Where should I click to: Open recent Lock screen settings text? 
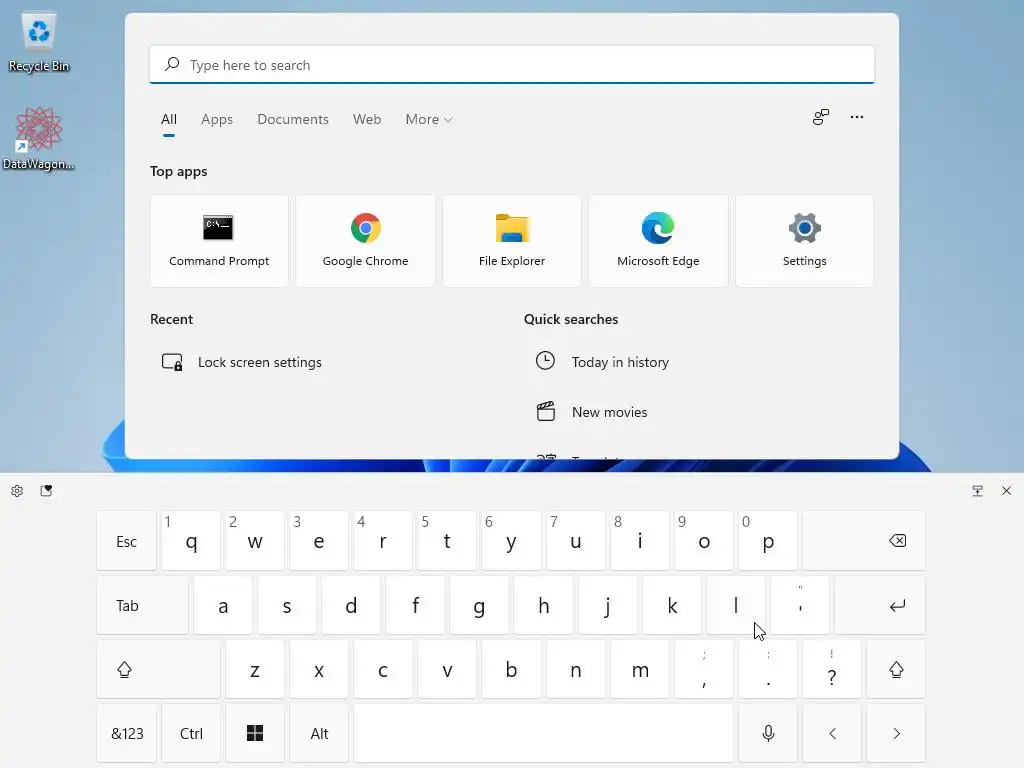pos(260,362)
